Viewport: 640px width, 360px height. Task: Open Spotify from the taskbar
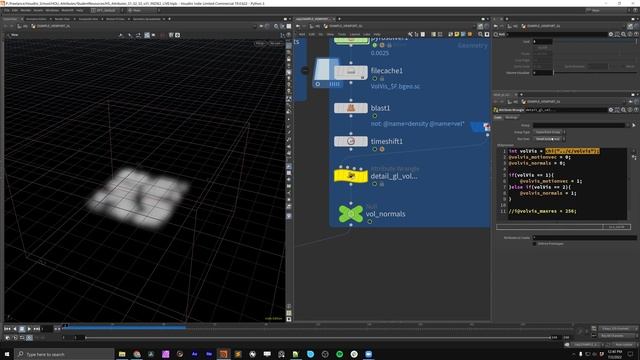point(340,354)
